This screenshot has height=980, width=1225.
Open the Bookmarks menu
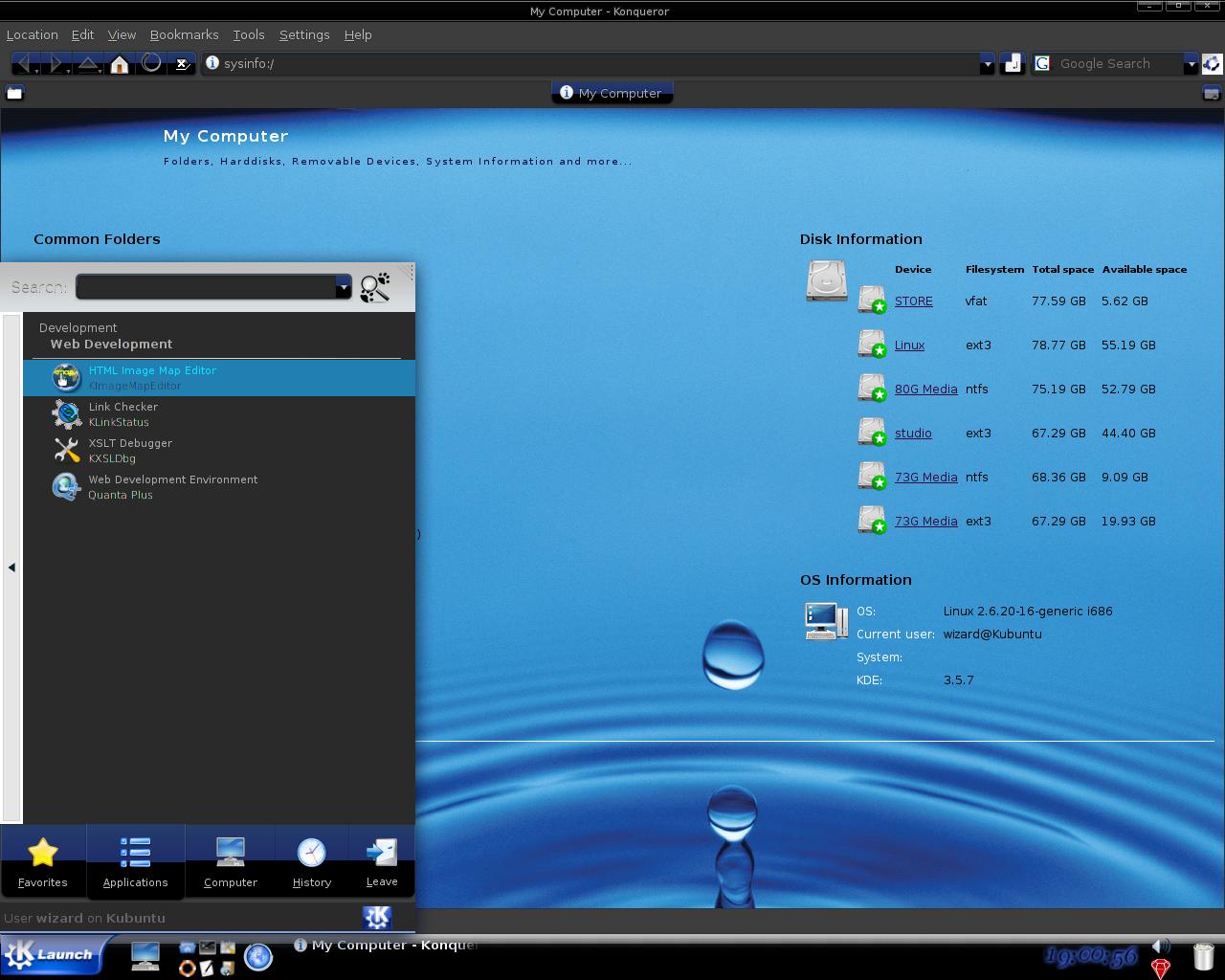184,34
